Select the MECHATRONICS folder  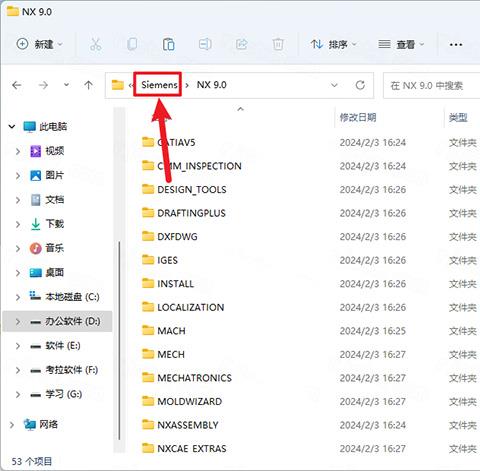[x=187, y=378]
